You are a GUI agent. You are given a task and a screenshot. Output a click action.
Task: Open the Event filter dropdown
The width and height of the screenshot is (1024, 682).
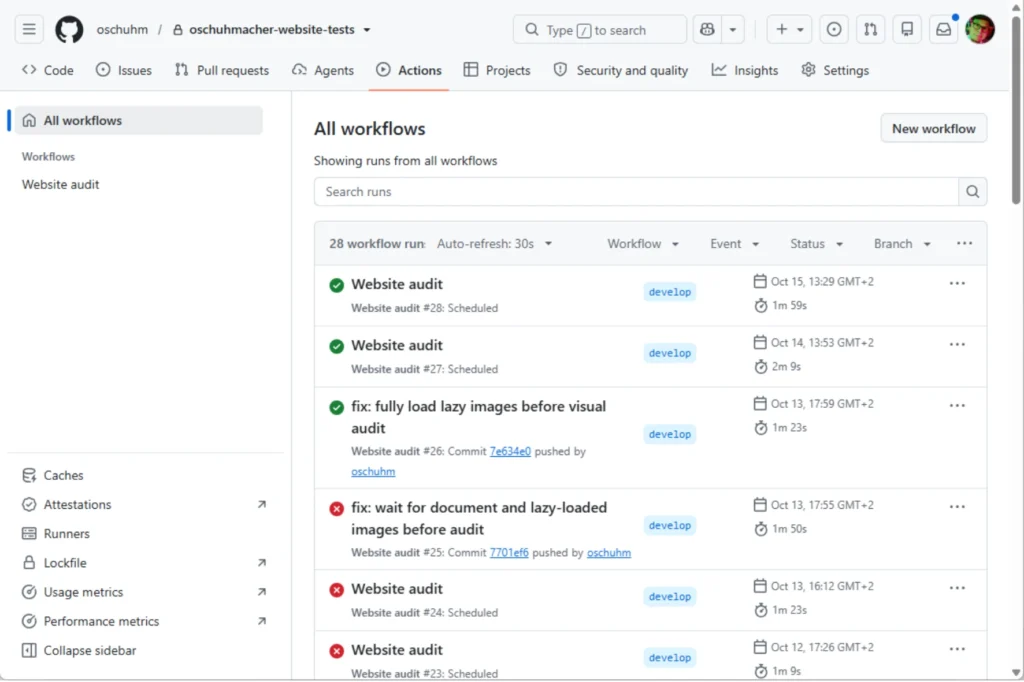(735, 244)
